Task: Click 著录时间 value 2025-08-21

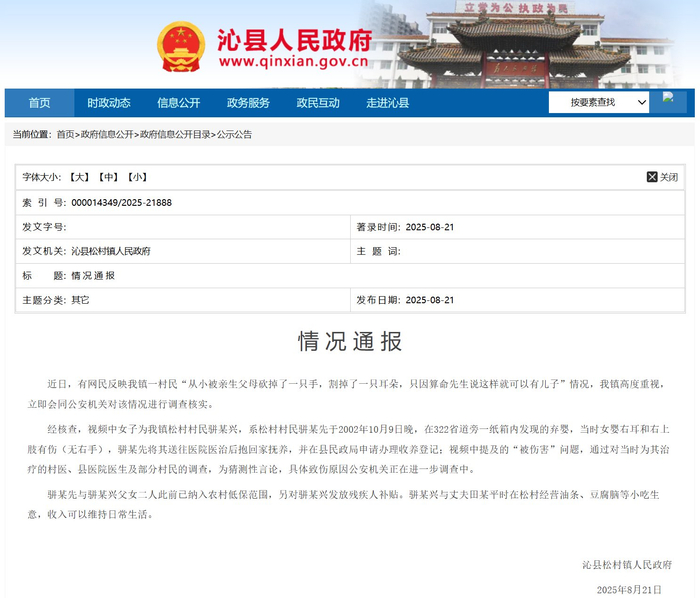Action: pyautogui.click(x=429, y=227)
